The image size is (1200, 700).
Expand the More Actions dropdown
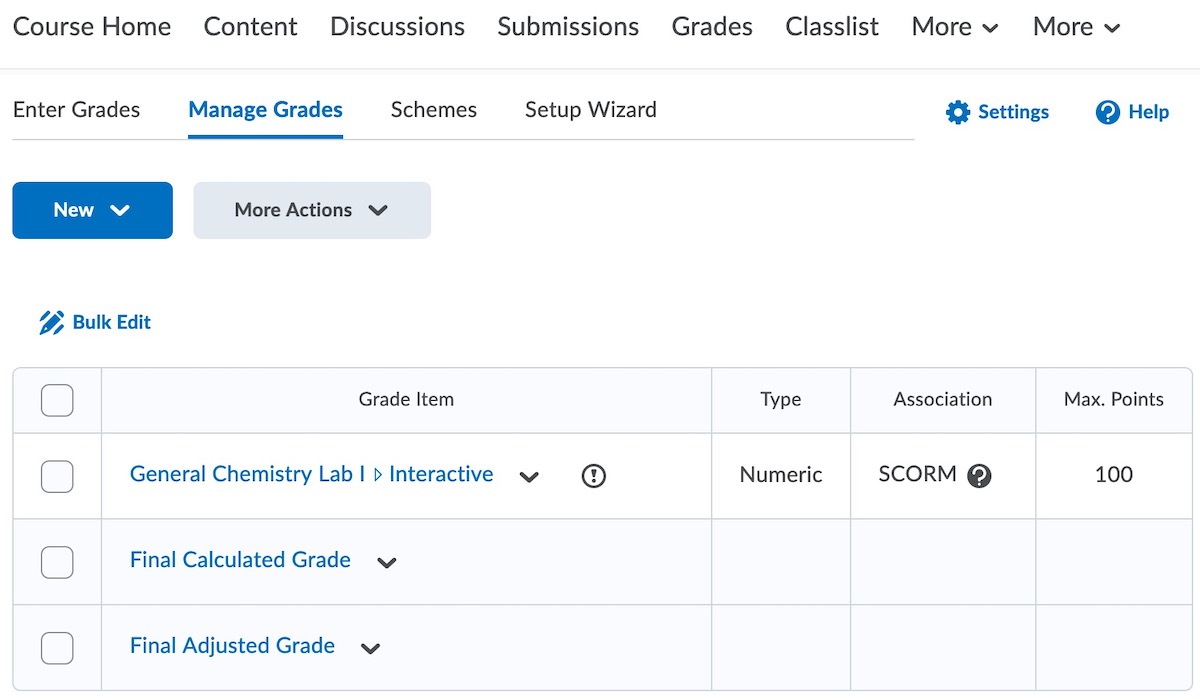[311, 210]
